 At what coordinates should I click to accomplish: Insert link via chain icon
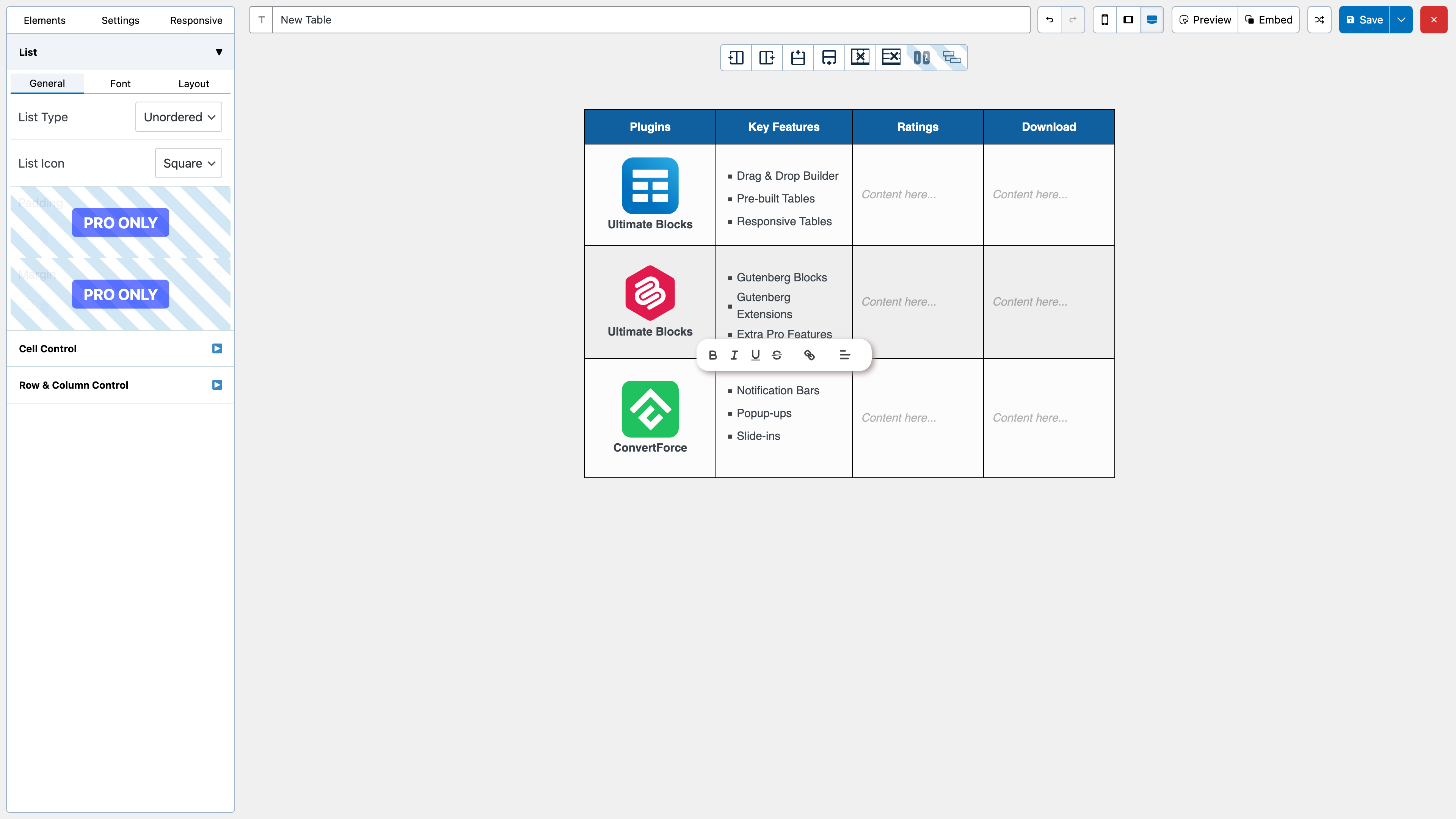tap(810, 355)
